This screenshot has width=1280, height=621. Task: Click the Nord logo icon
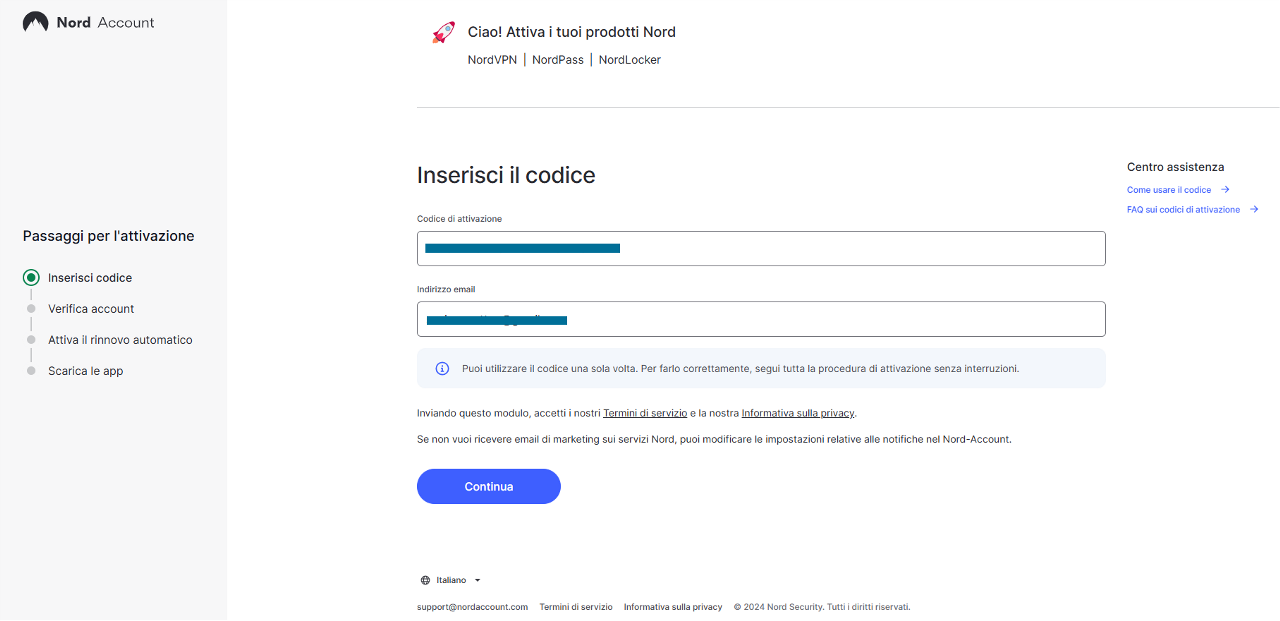[35, 22]
